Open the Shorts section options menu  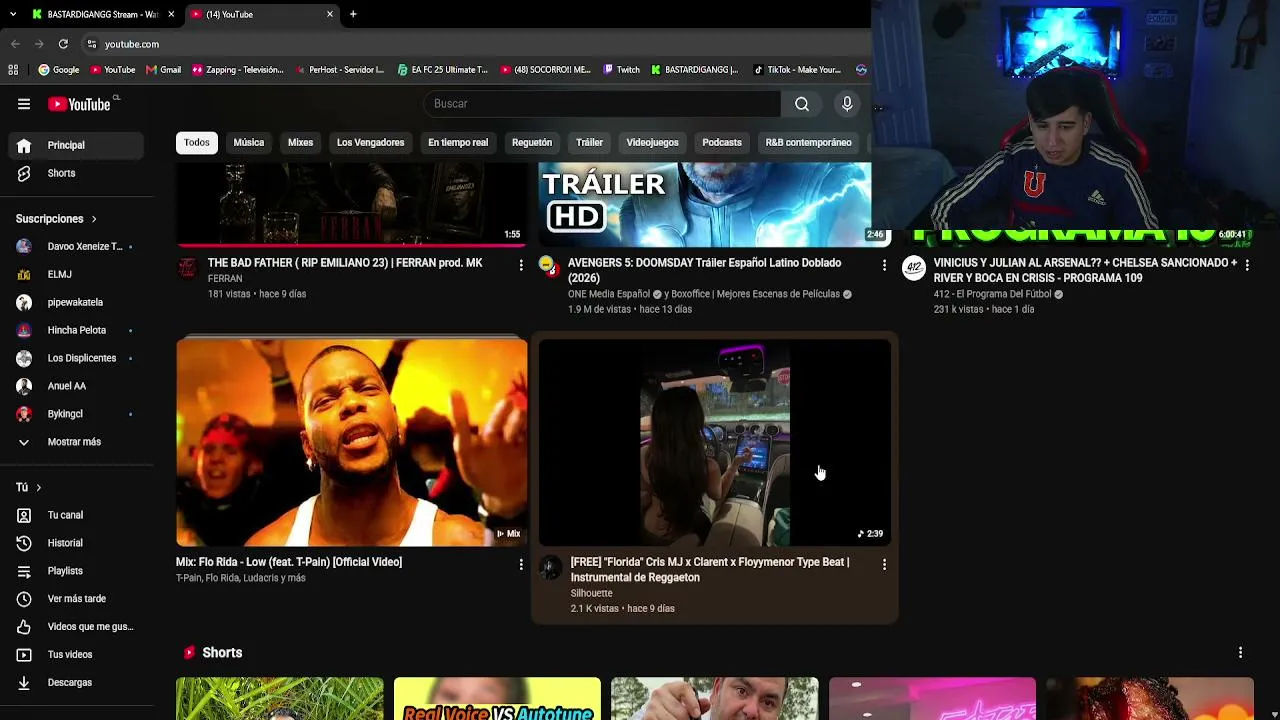click(x=1241, y=653)
